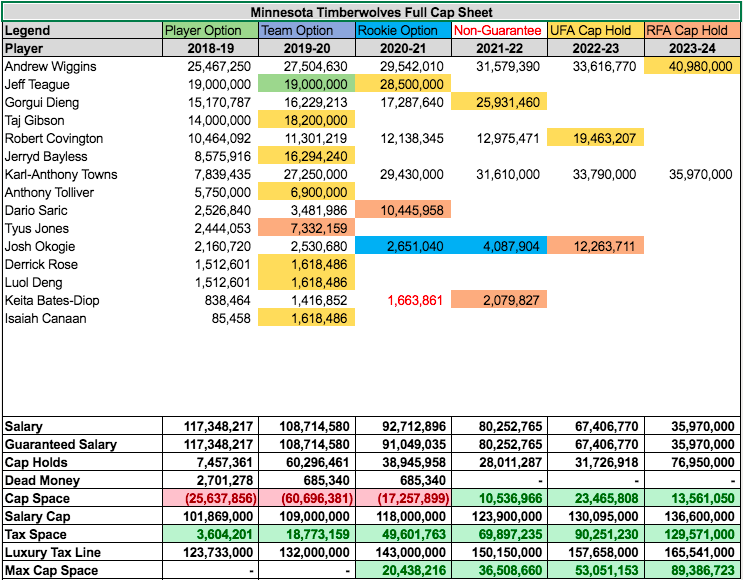743x580 pixels.
Task: Click the 2019-20 column header
Action: click(307, 48)
